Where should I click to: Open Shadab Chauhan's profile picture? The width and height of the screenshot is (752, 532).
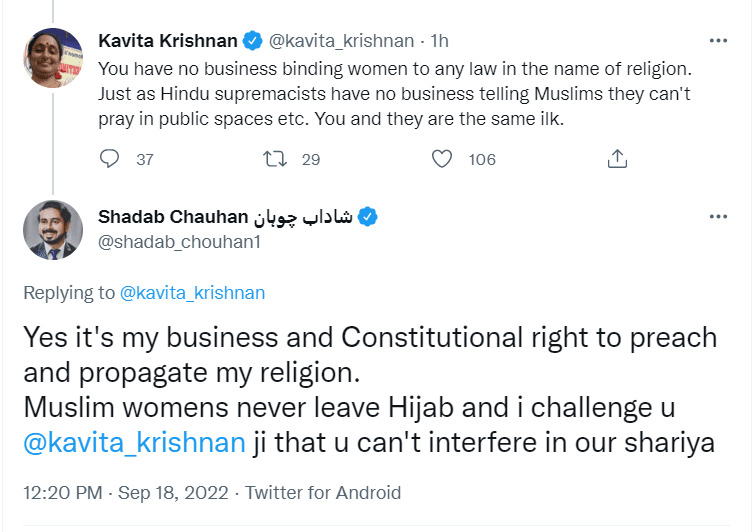coord(52,230)
